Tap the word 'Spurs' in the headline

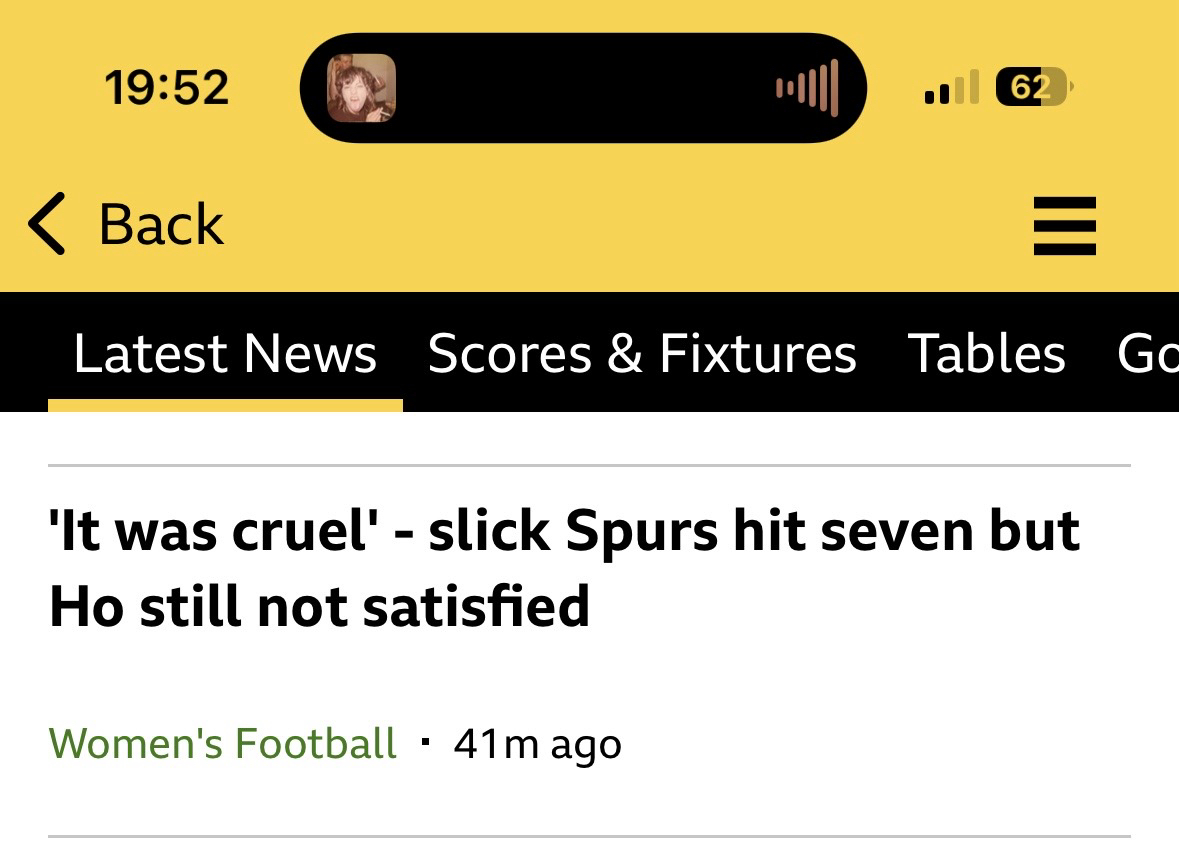[642, 530]
